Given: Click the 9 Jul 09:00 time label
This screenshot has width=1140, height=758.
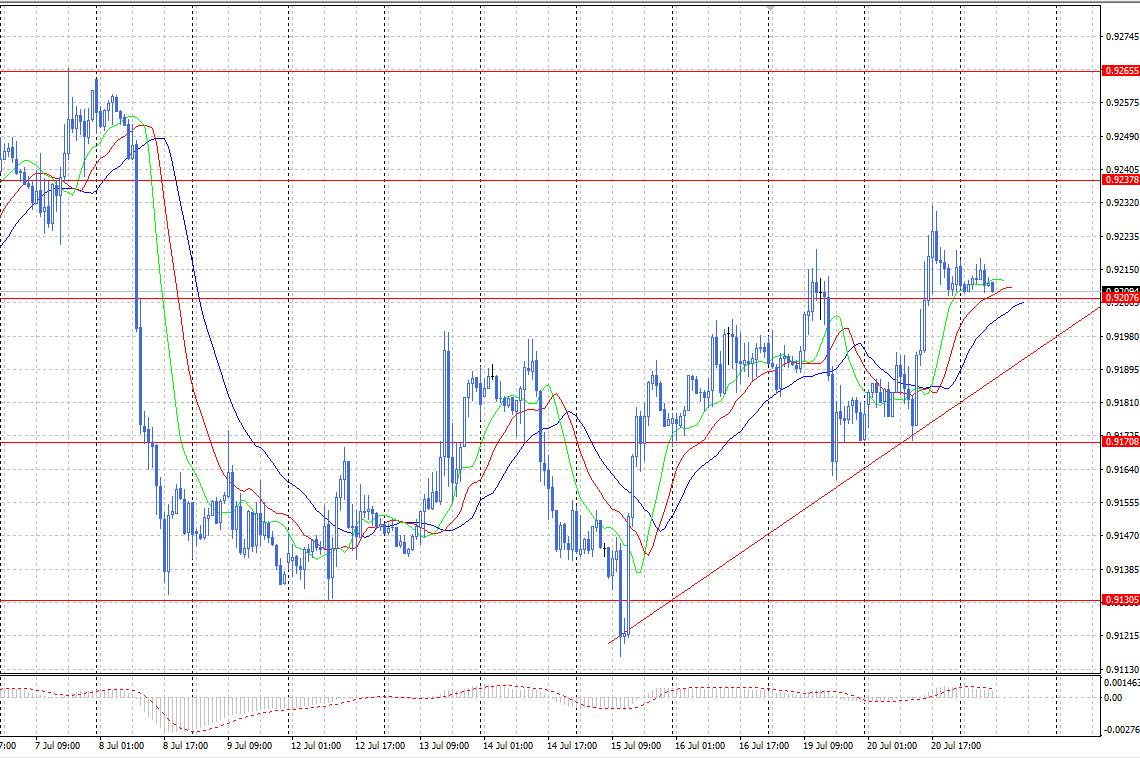Looking at the screenshot, I should point(249,746).
